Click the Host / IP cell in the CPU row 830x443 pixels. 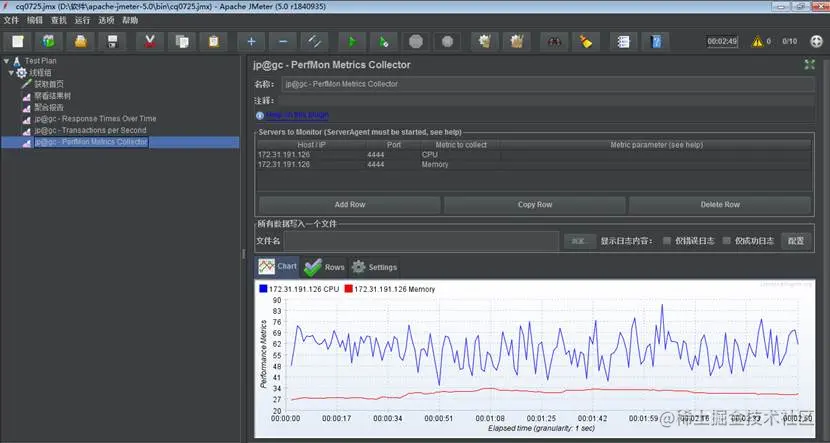coord(311,155)
